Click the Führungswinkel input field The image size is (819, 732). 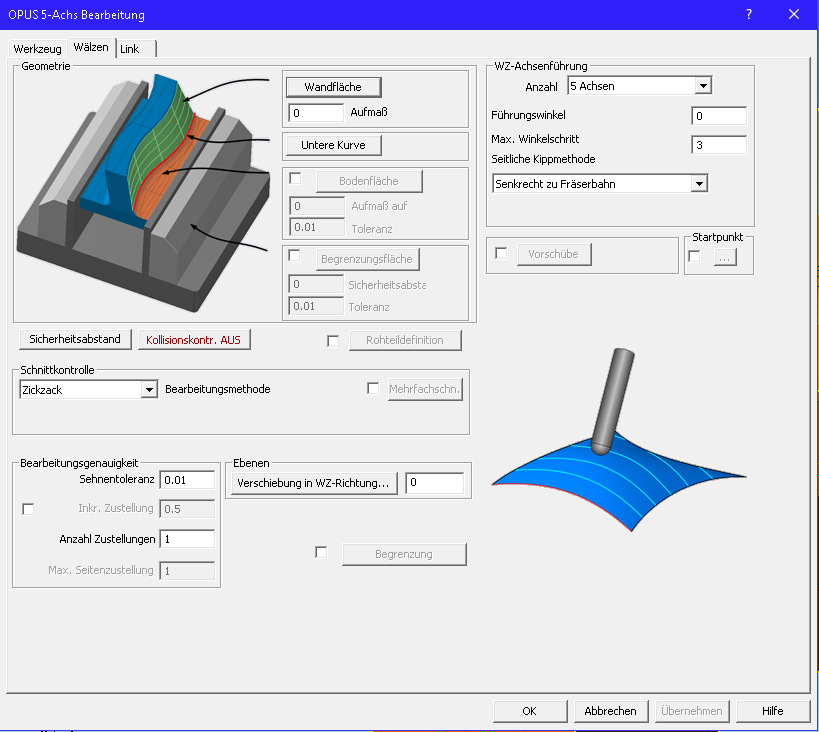coord(719,116)
